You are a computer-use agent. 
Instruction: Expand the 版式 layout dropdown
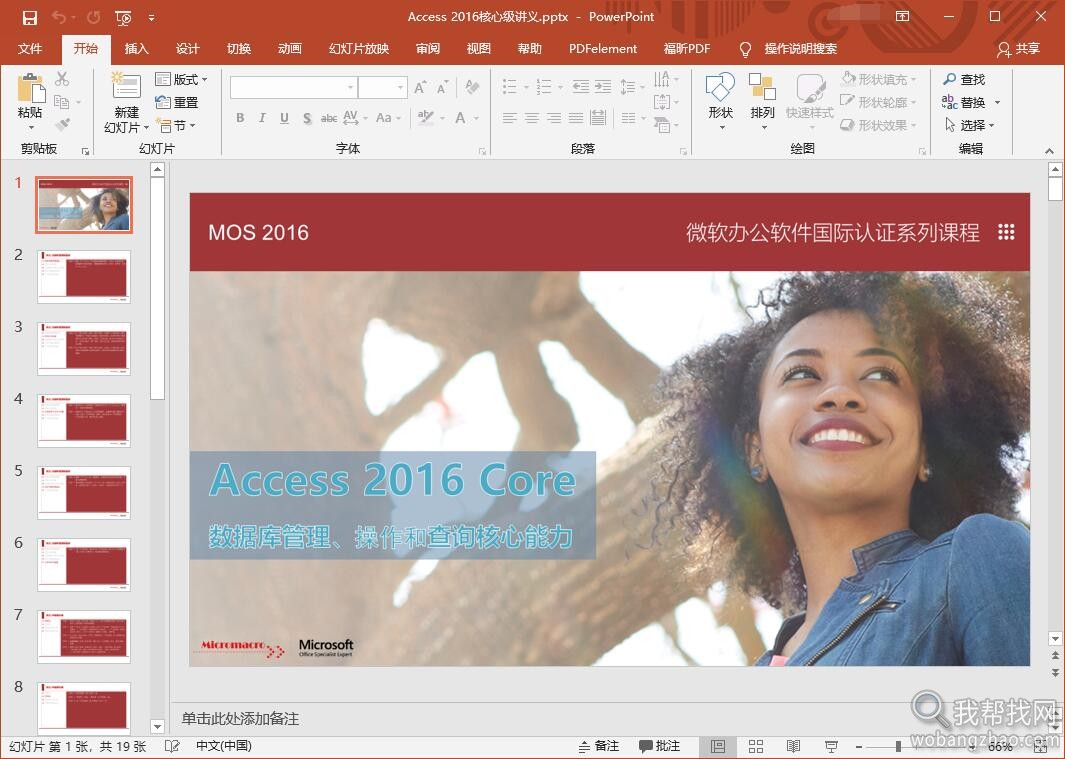point(181,80)
